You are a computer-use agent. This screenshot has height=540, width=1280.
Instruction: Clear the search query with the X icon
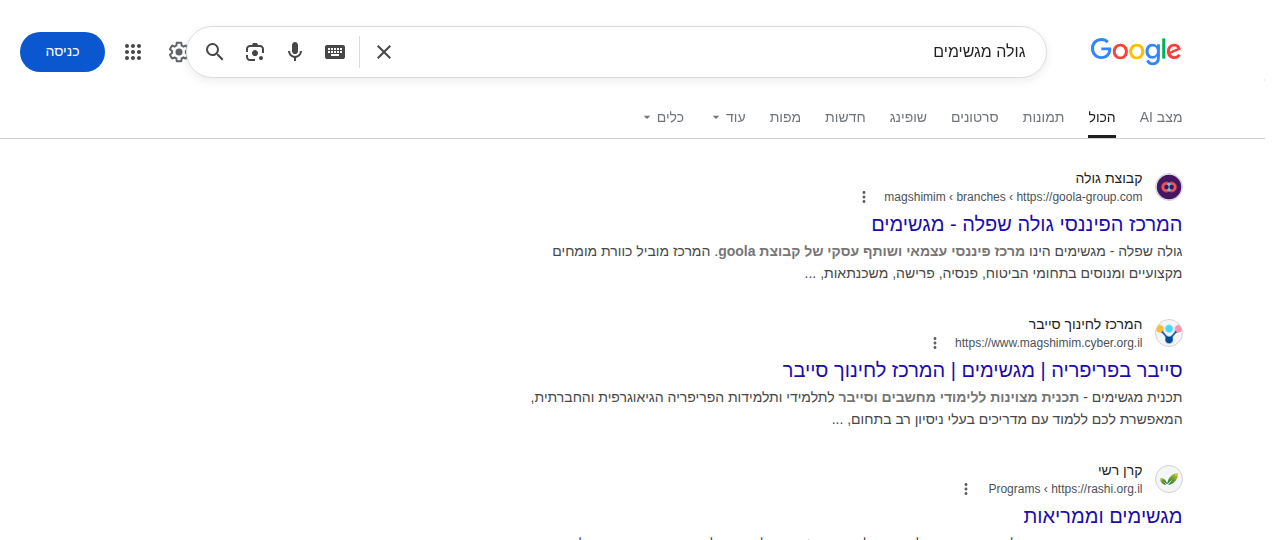coord(384,52)
